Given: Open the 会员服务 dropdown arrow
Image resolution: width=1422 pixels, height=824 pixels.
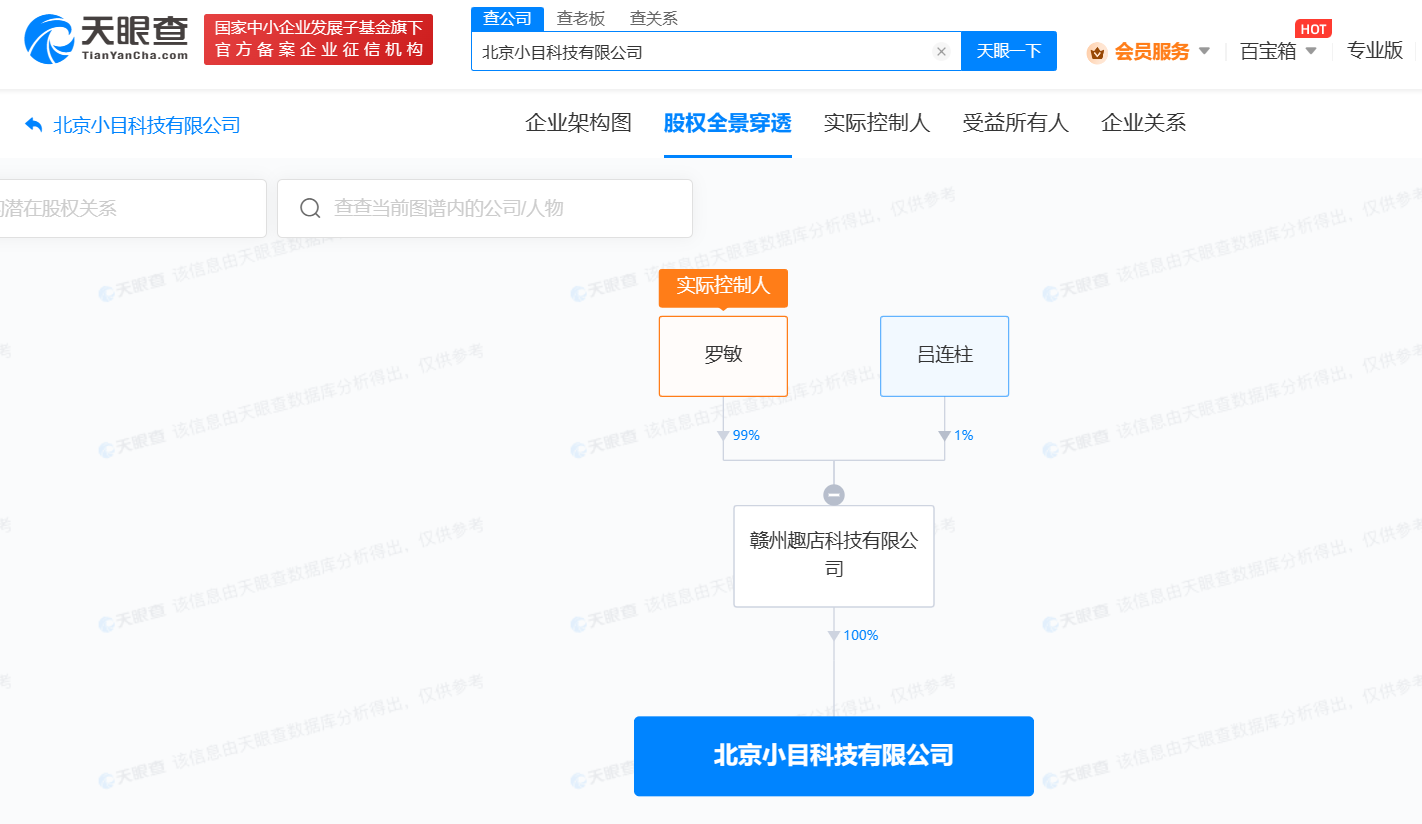Looking at the screenshot, I should pos(1204,51).
